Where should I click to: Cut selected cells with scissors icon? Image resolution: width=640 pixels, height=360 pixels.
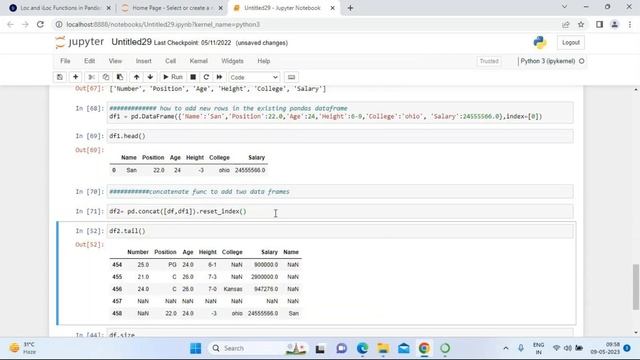[x=91, y=77]
